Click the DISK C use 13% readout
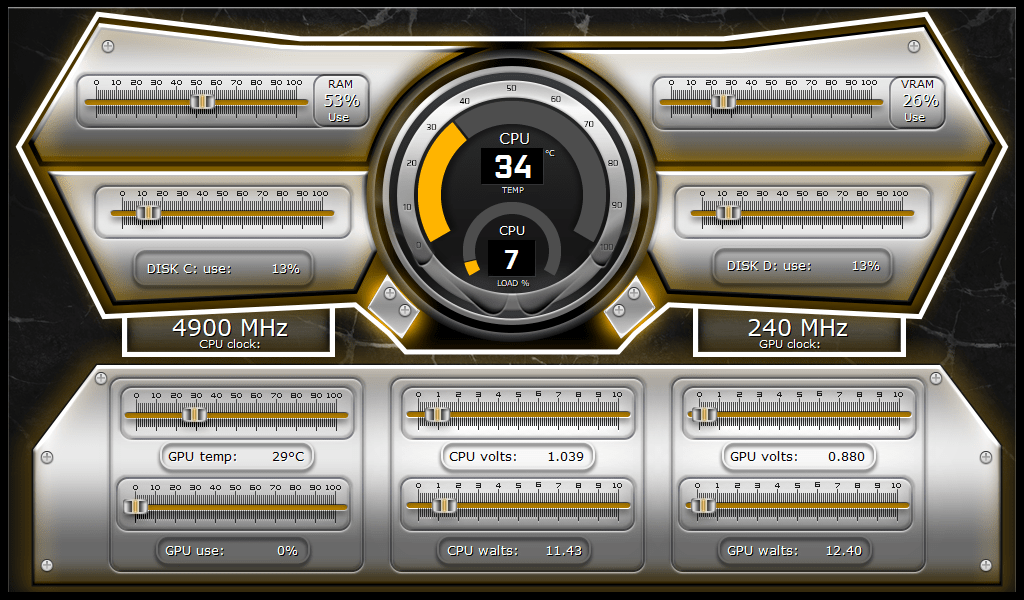 (x=222, y=267)
